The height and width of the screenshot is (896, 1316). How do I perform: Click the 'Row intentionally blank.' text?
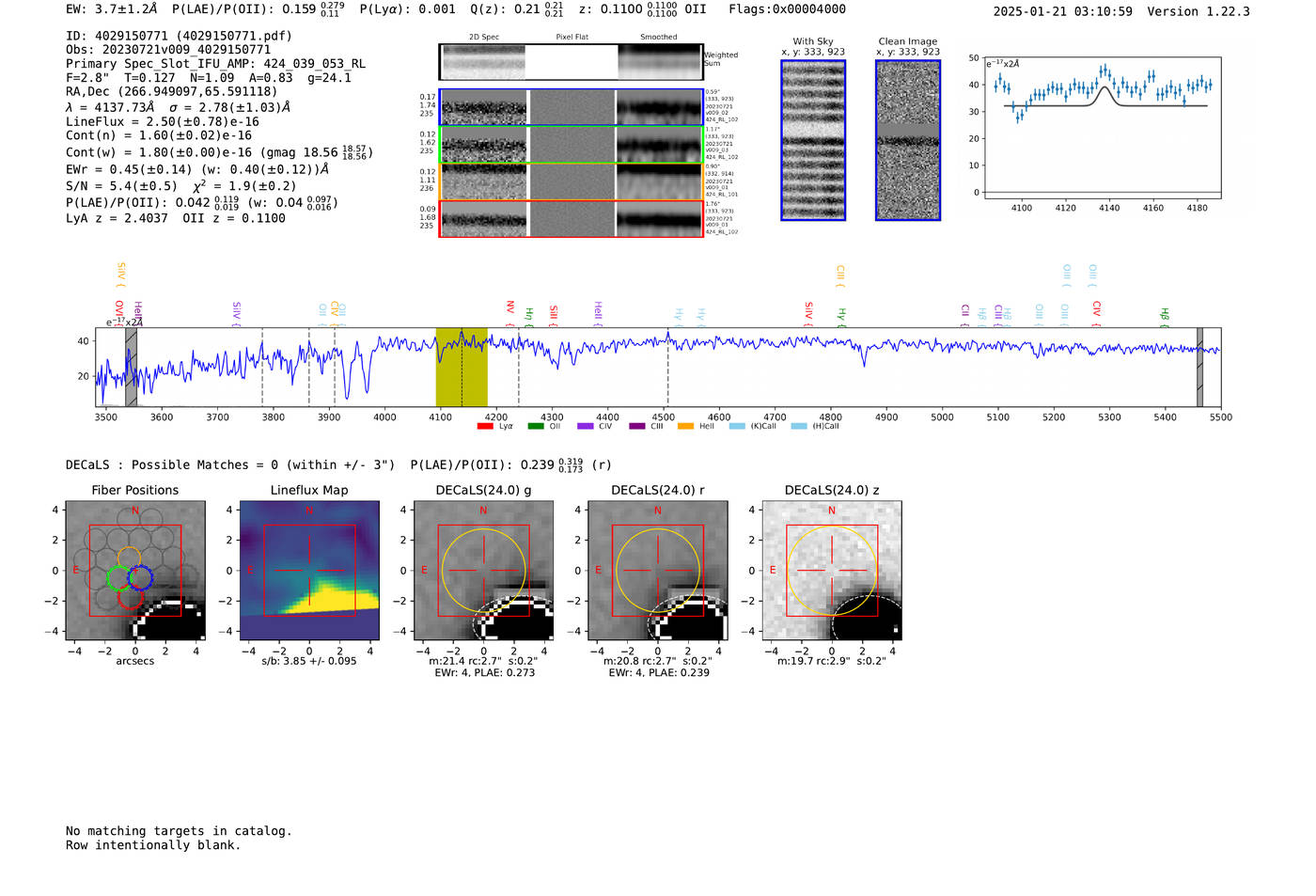[153, 845]
